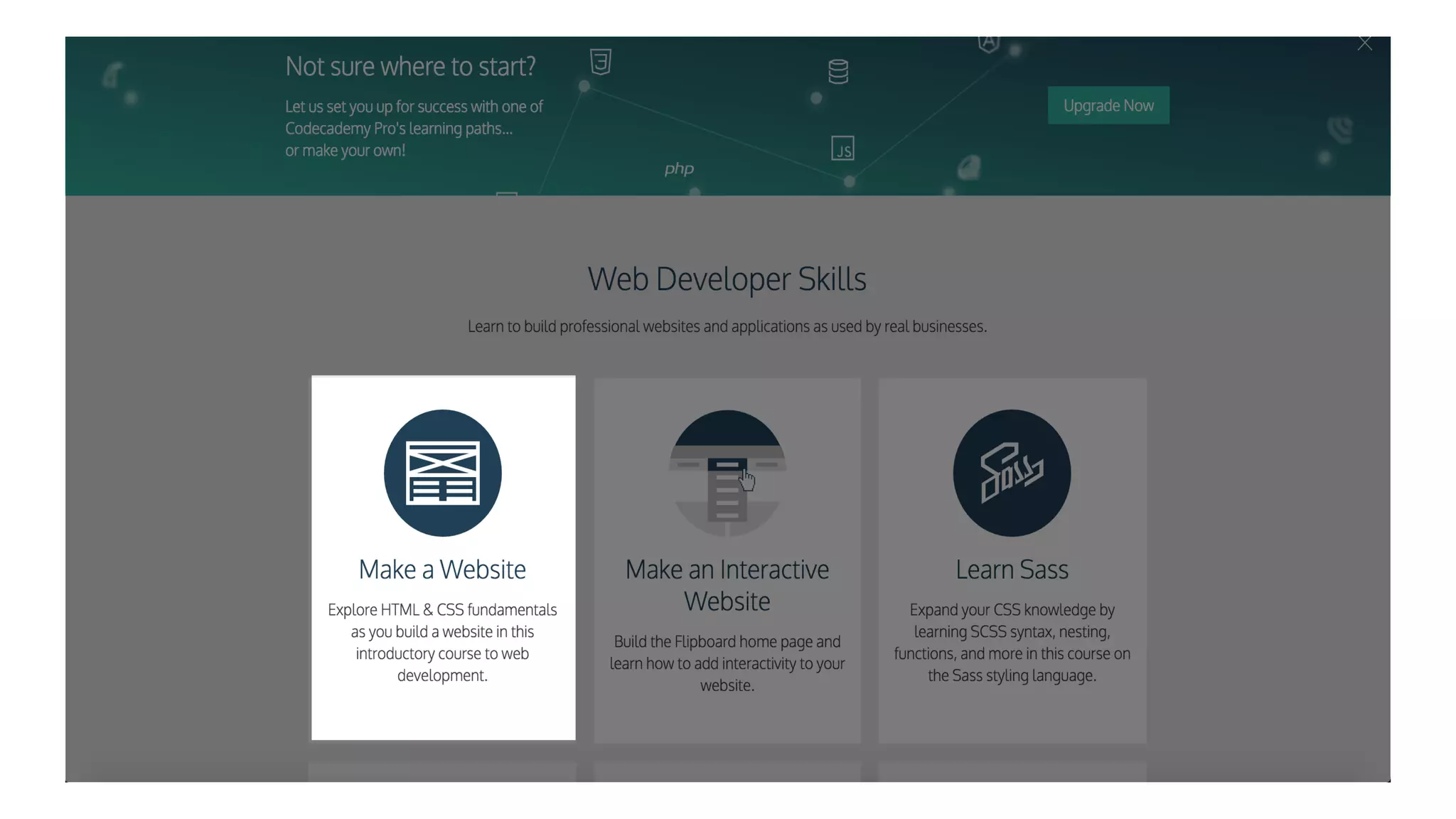Click the CSS3 shield icon in banner
Viewport: 1456px width, 819px height.
[601, 62]
